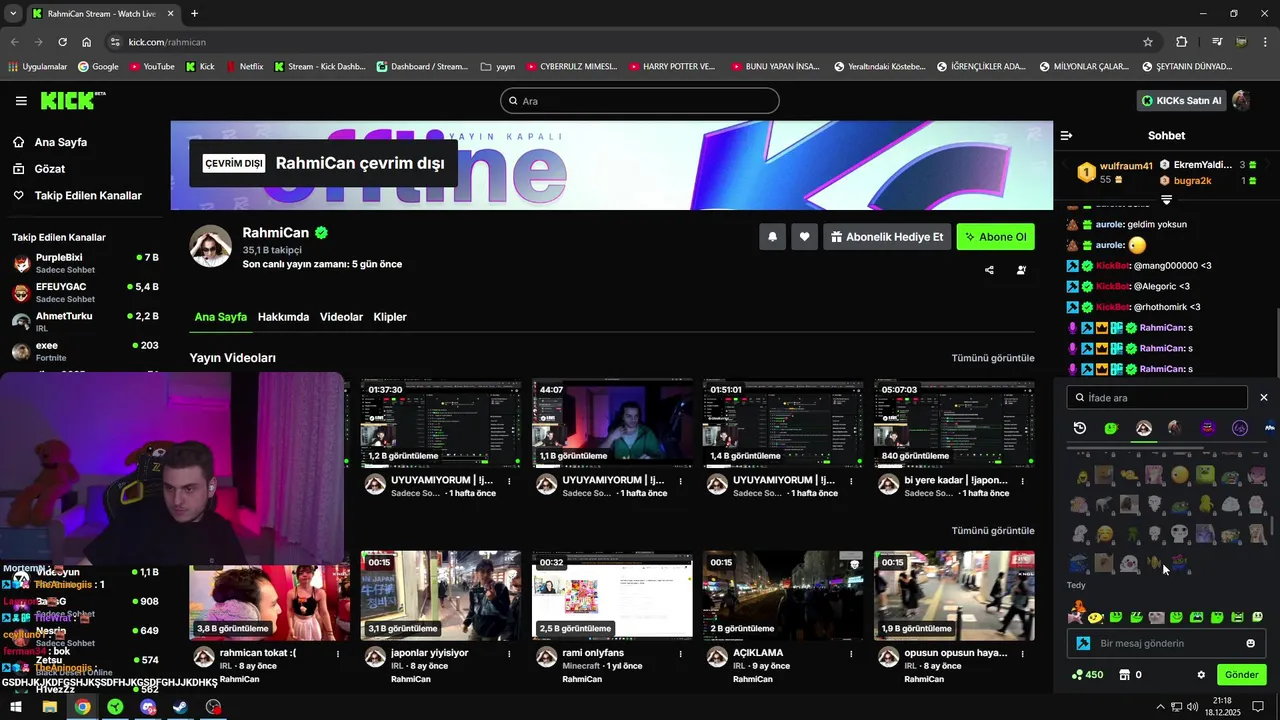Toggle the follow heart button
The image size is (1280, 720).
pyautogui.click(x=804, y=237)
